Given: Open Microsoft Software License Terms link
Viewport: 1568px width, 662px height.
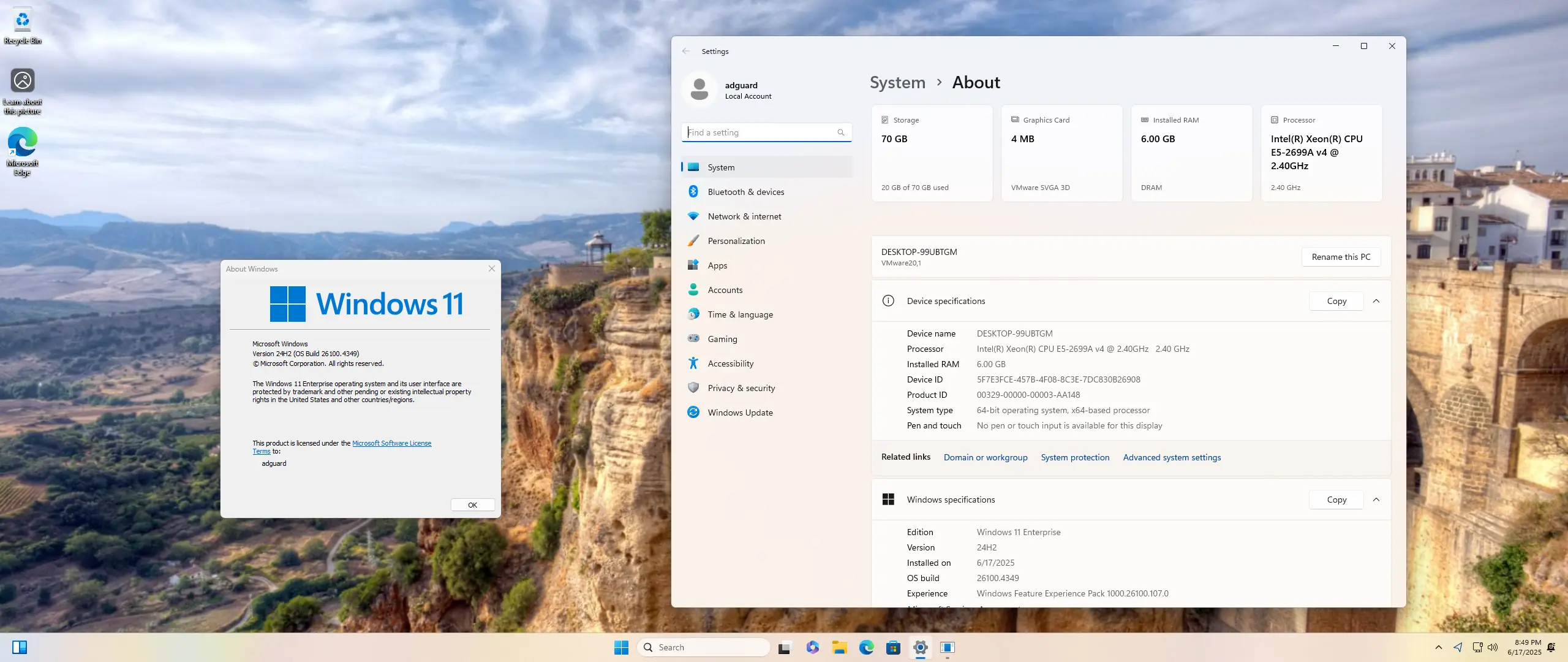Looking at the screenshot, I should tap(391, 443).
